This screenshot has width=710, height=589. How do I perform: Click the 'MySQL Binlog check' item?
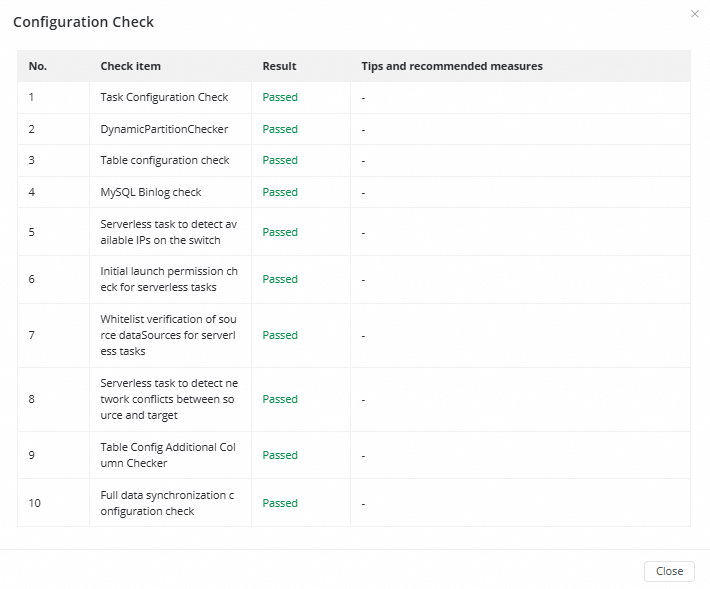click(151, 192)
